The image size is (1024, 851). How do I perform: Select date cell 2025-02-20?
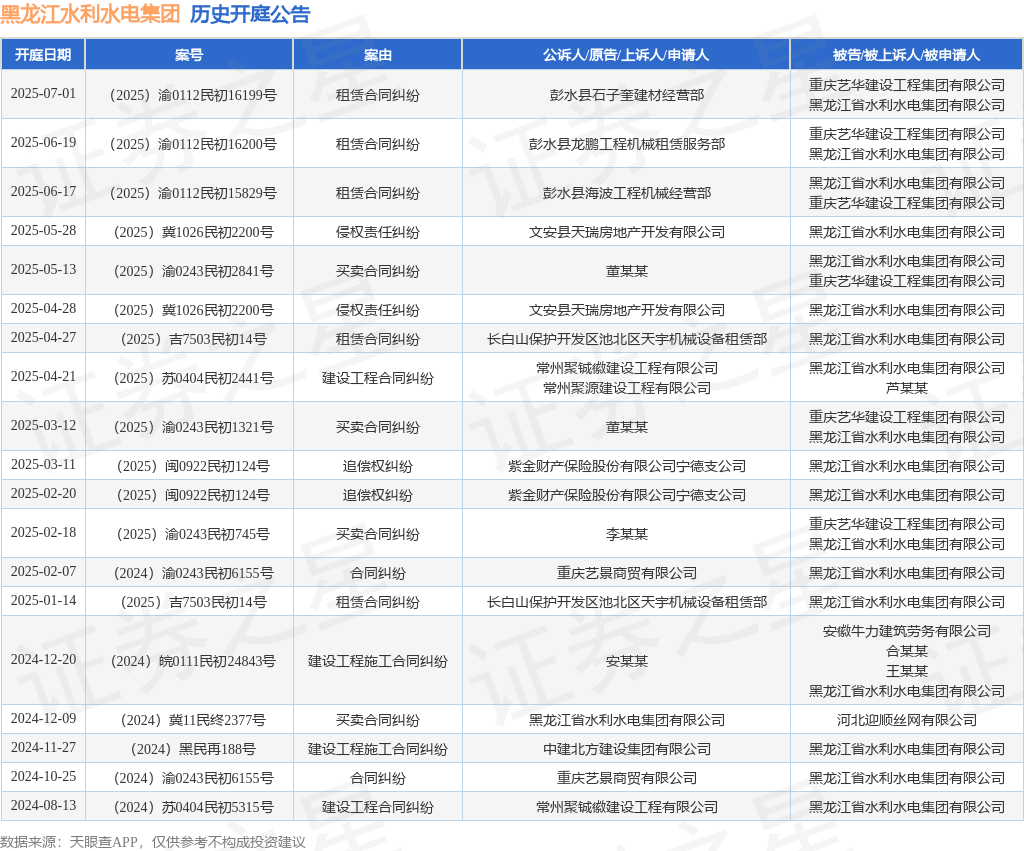point(43,494)
